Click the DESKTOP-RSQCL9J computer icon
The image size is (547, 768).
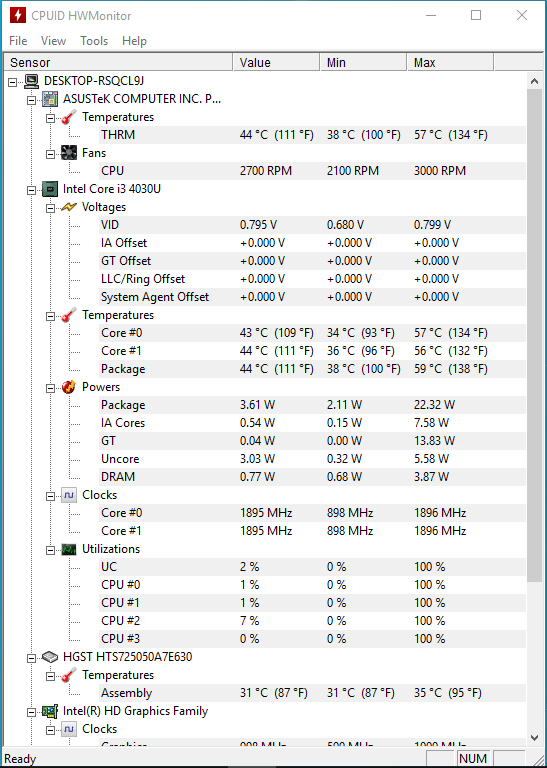click(x=31, y=81)
